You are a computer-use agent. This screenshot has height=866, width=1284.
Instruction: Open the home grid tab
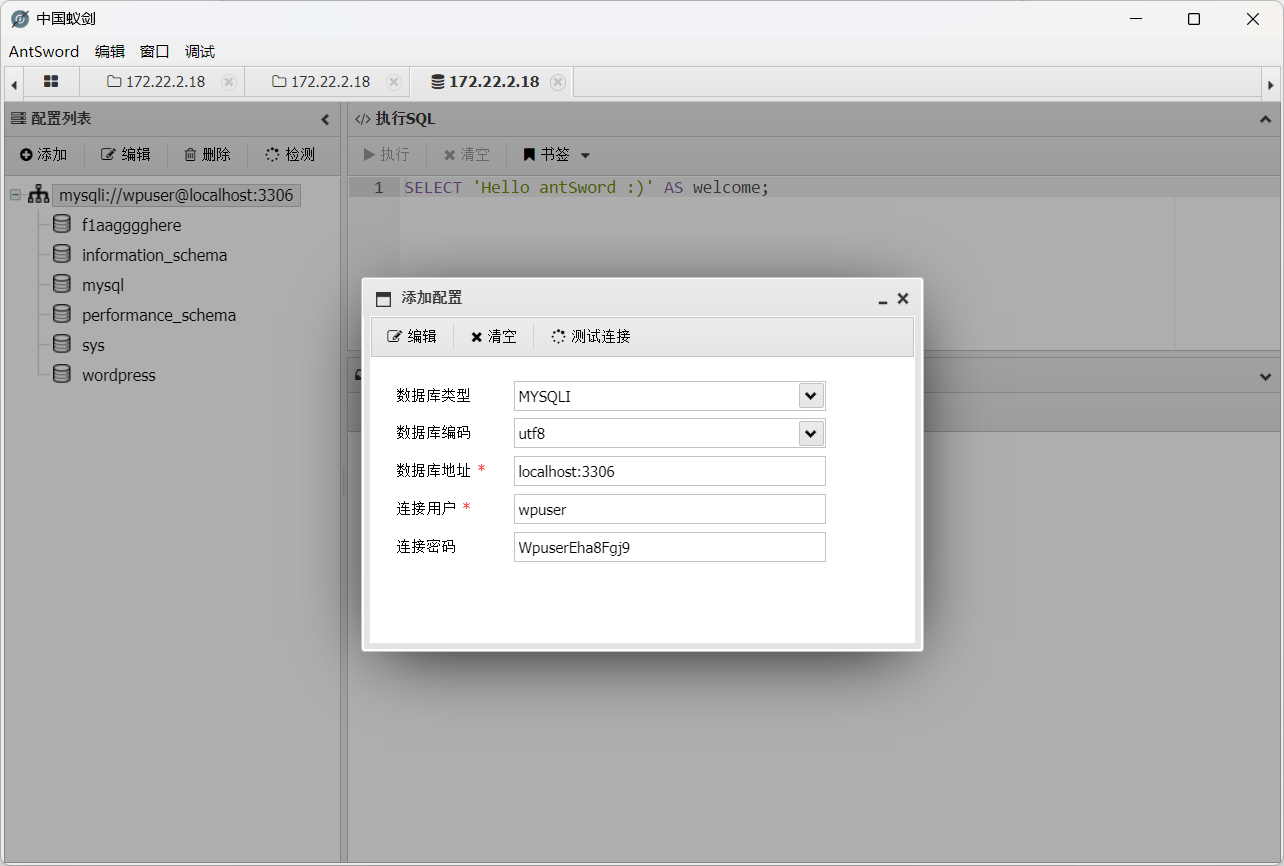51,82
